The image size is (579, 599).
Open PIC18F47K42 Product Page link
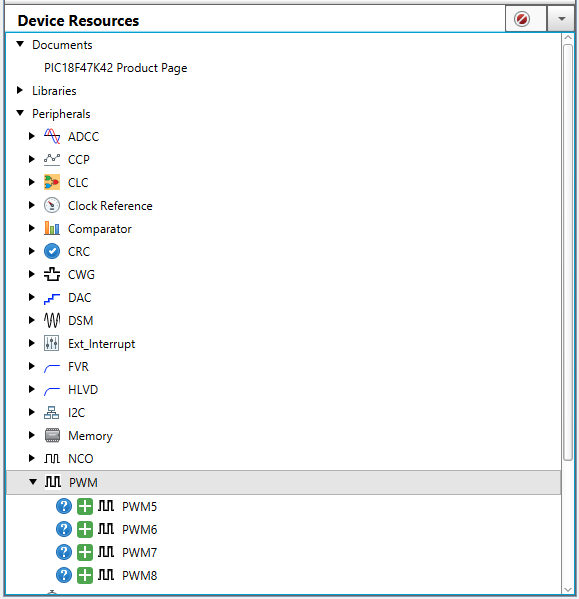[x=116, y=68]
